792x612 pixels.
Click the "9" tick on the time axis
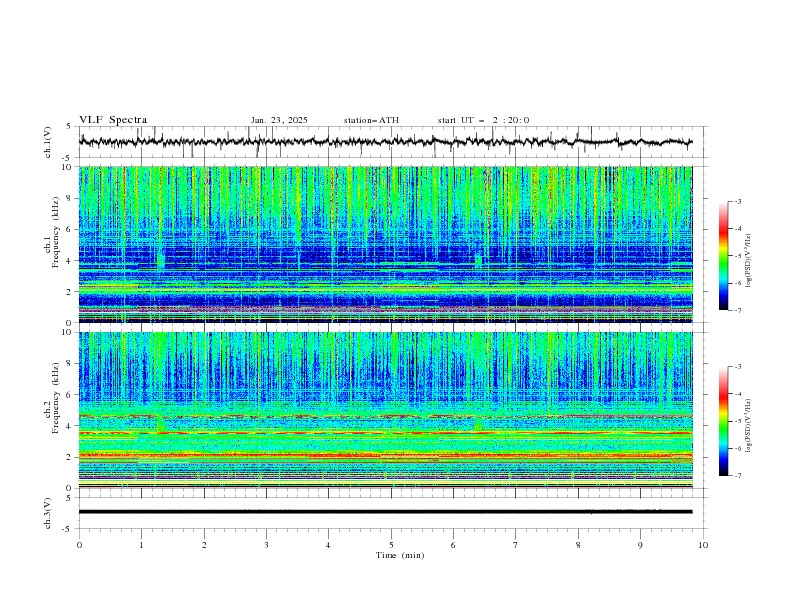640,545
